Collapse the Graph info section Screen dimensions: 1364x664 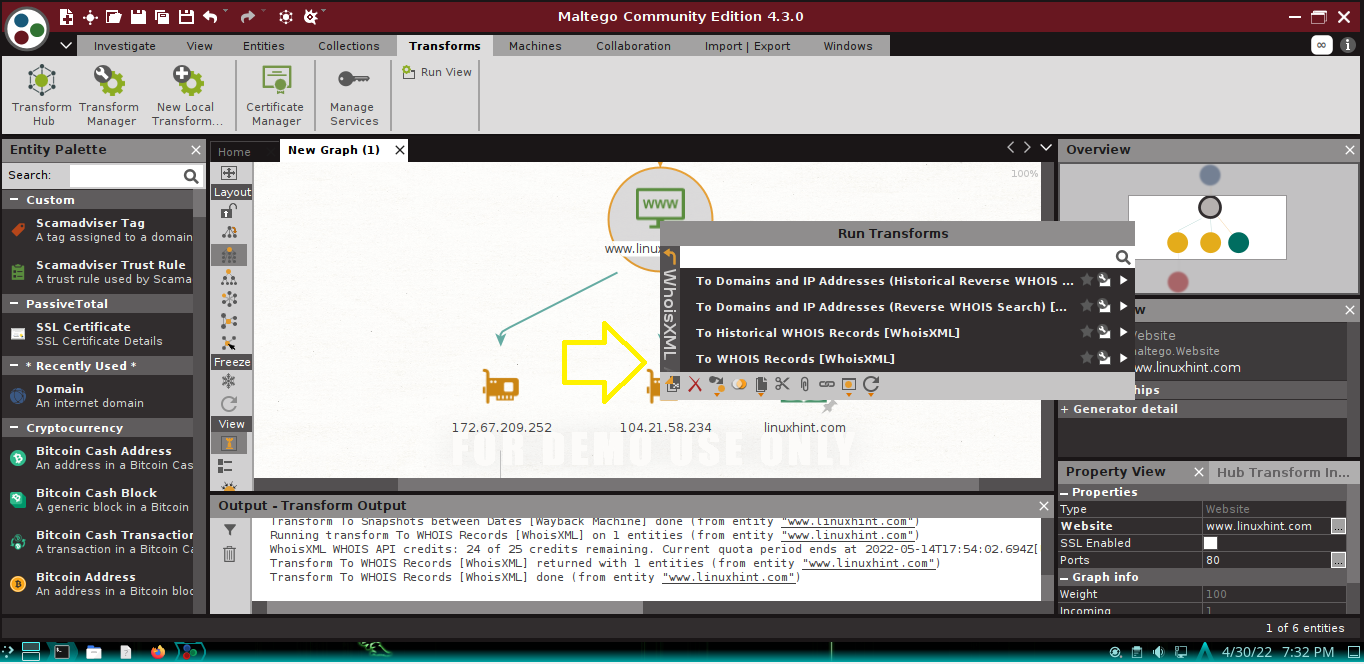tap(1065, 577)
